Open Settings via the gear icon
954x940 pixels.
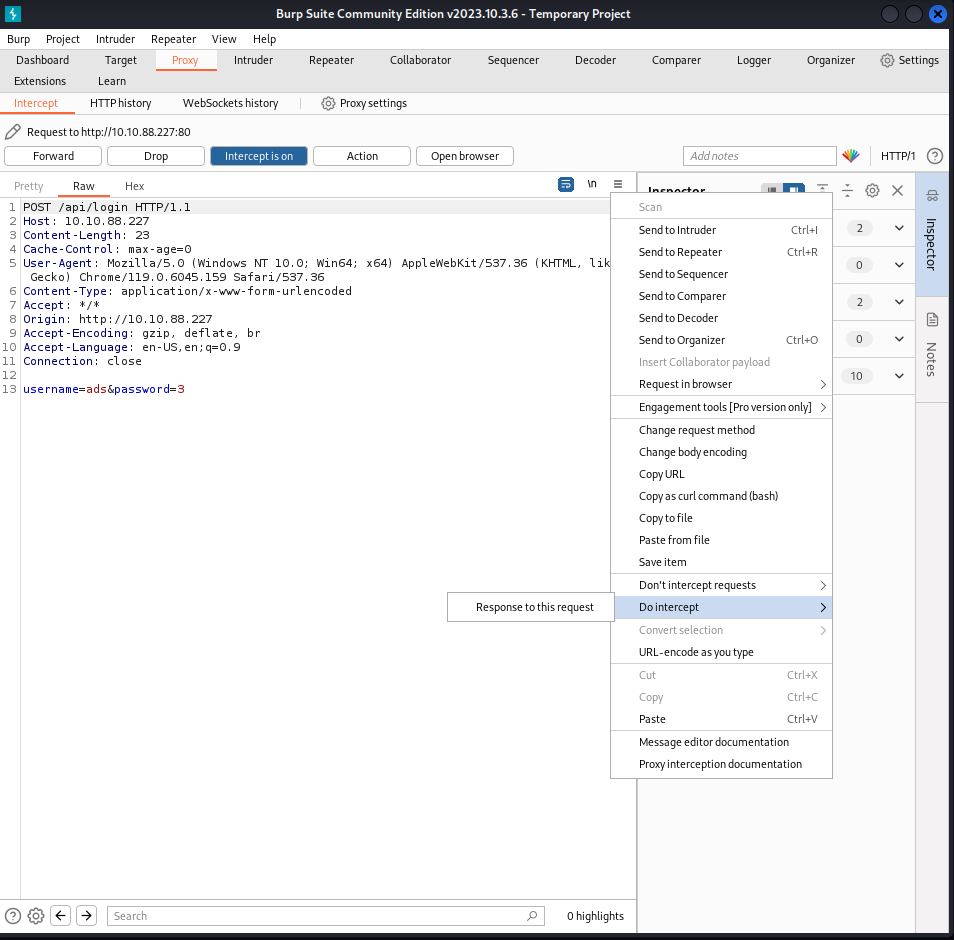887,60
